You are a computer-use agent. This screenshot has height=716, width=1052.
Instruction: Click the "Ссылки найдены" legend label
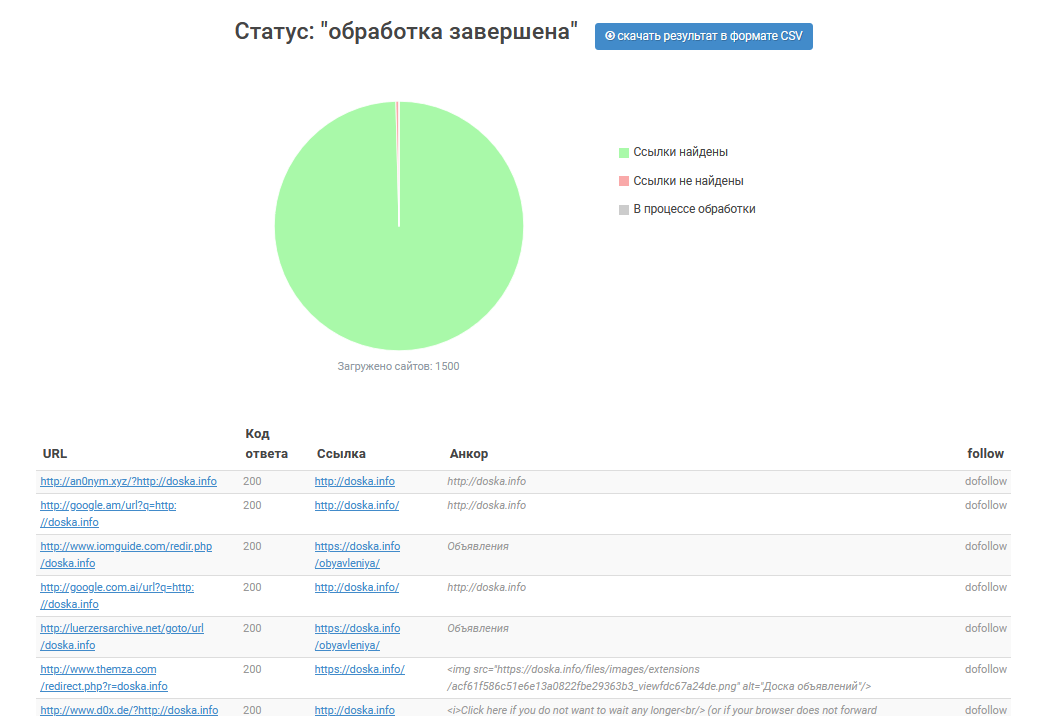680,152
